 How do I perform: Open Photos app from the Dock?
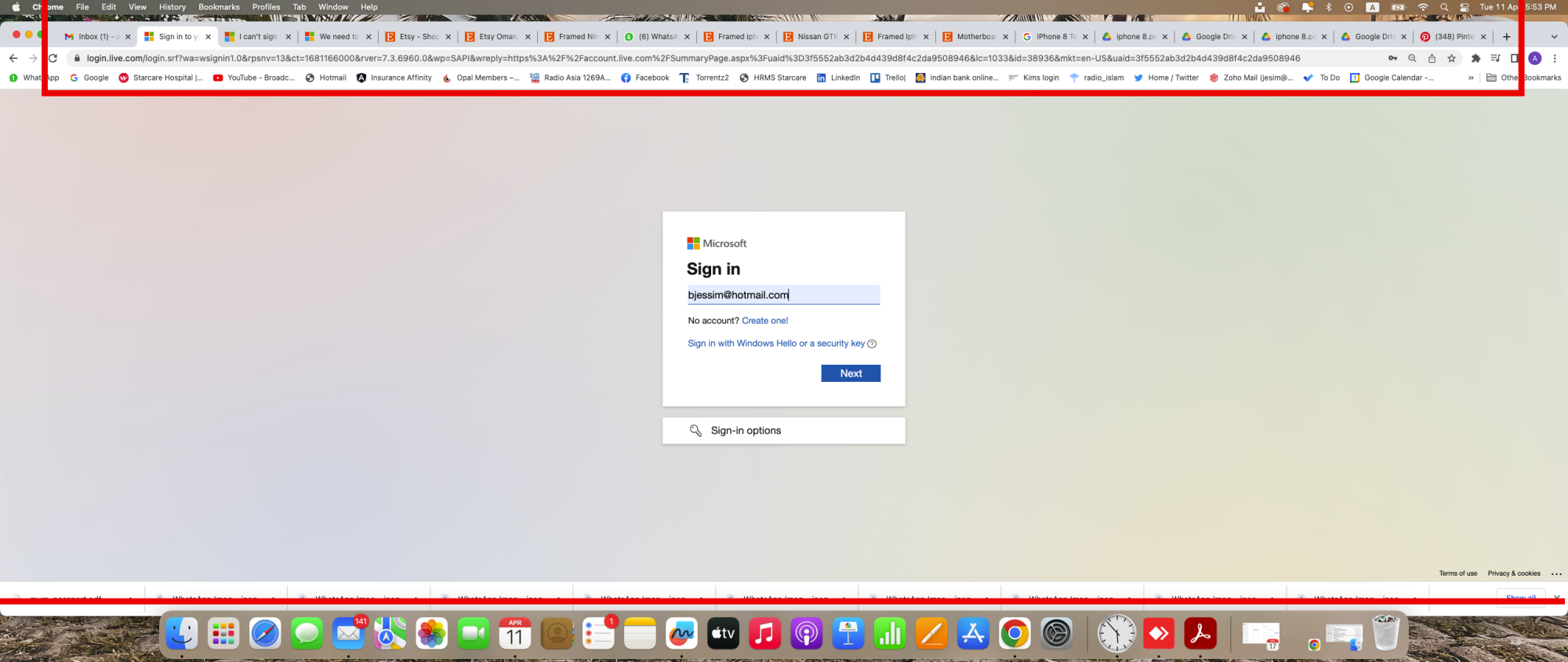coord(431,634)
